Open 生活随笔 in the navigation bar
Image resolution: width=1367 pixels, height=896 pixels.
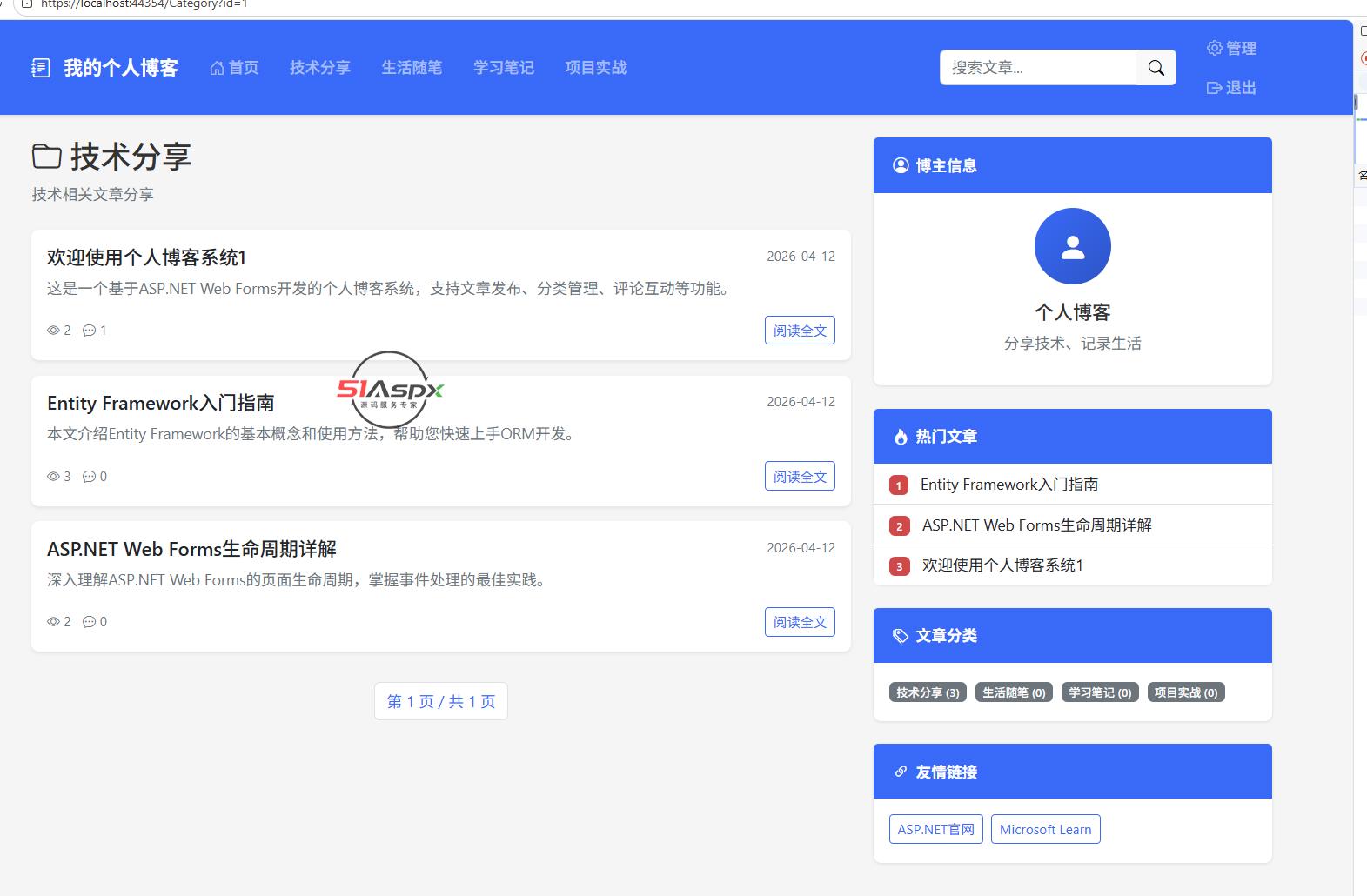click(412, 68)
